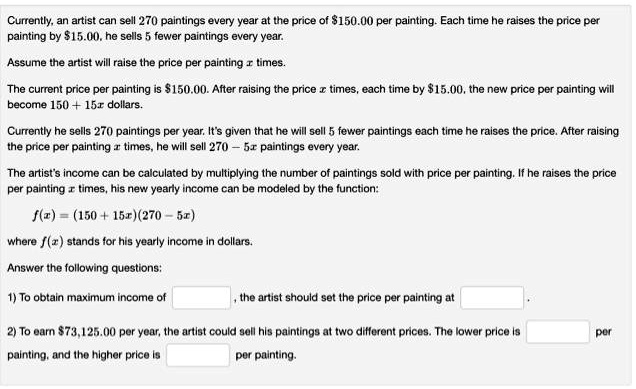Click the 'Answer the following questions:' text
The height and width of the screenshot is (389, 636).
tap(84, 268)
